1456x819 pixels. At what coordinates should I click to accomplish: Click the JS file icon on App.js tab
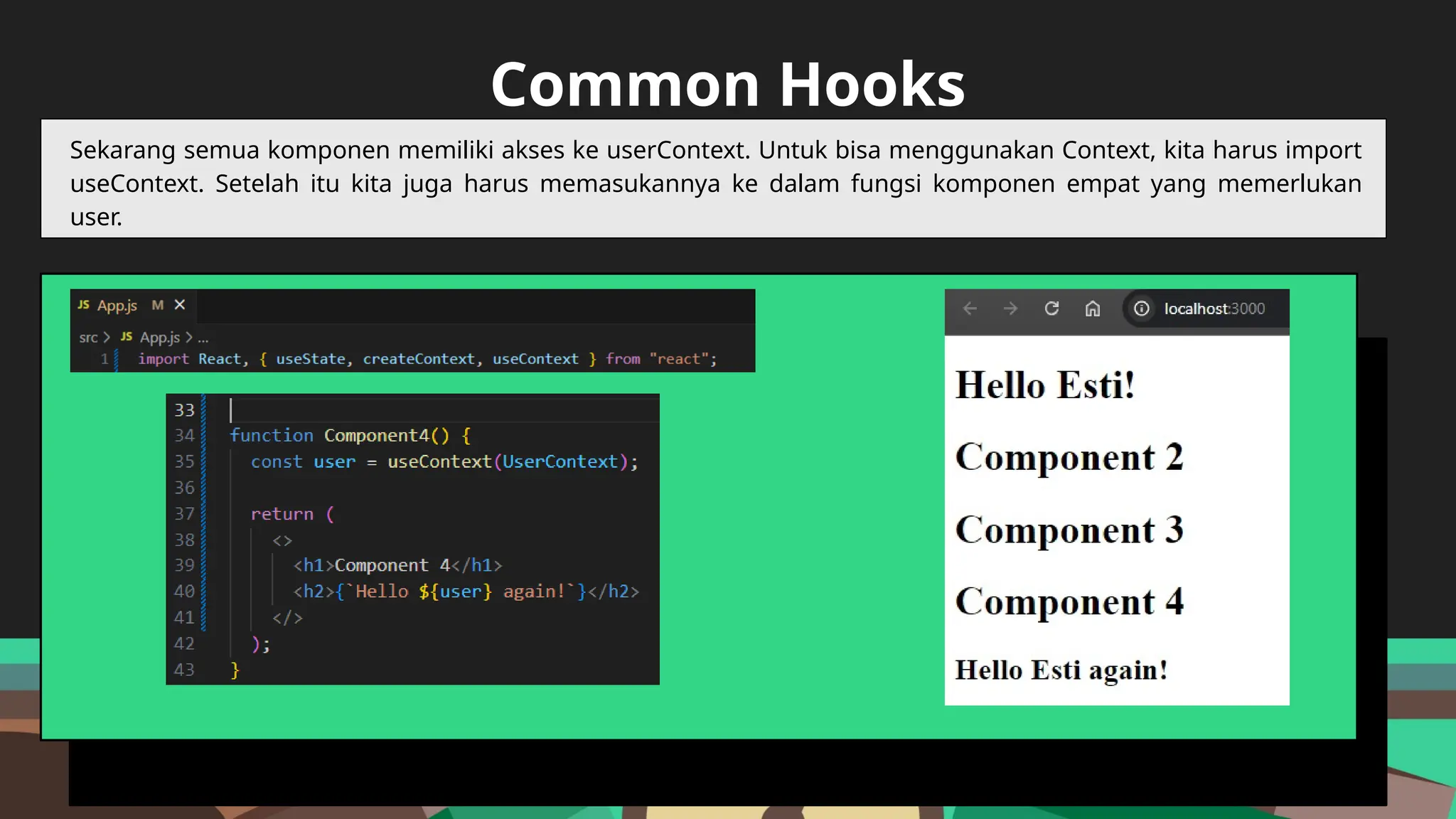[x=84, y=305]
